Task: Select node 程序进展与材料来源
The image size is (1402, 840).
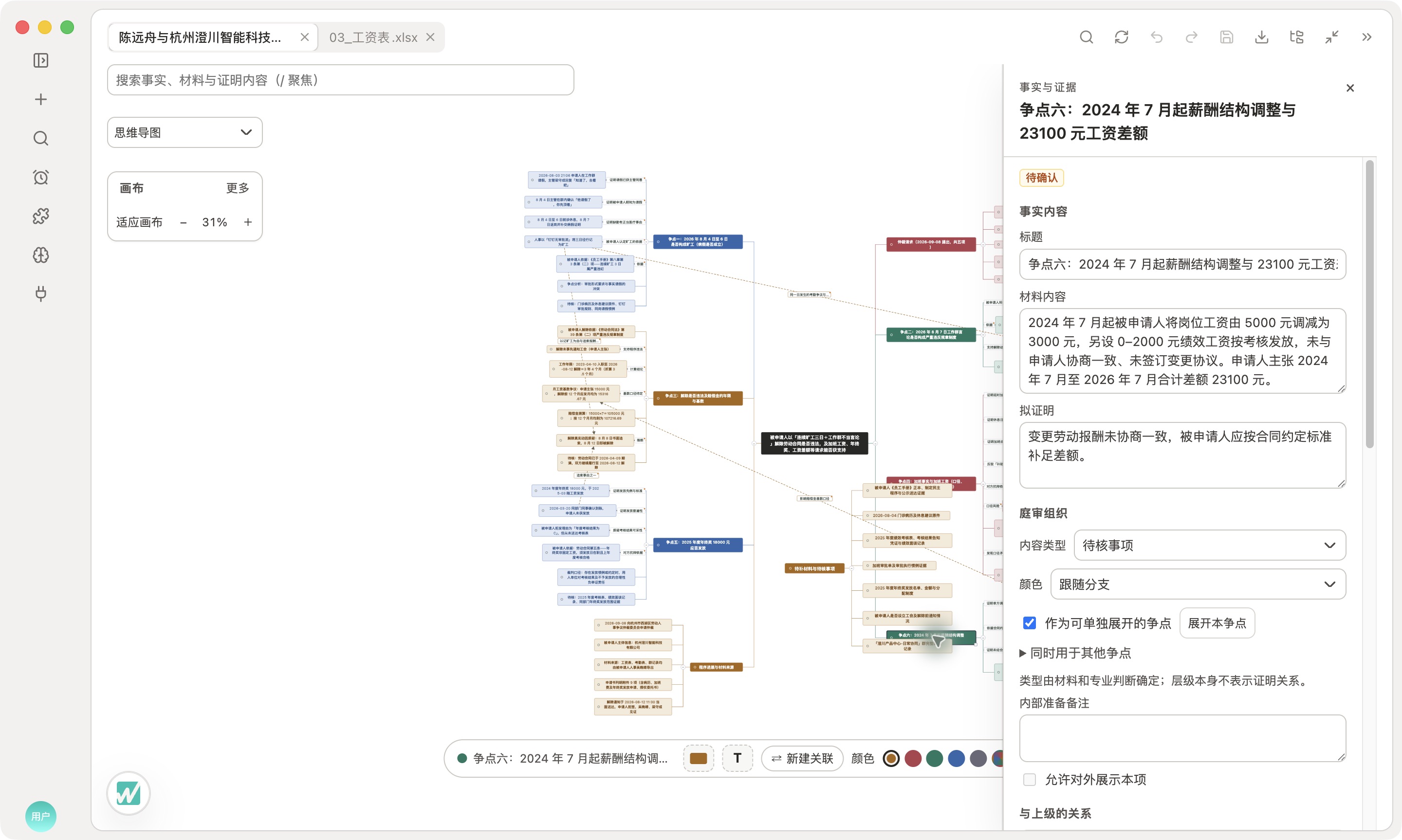Action: point(716,667)
